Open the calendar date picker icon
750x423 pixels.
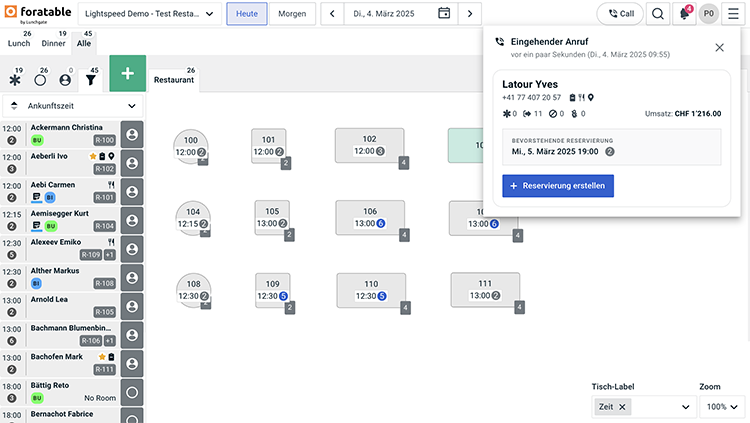point(444,14)
